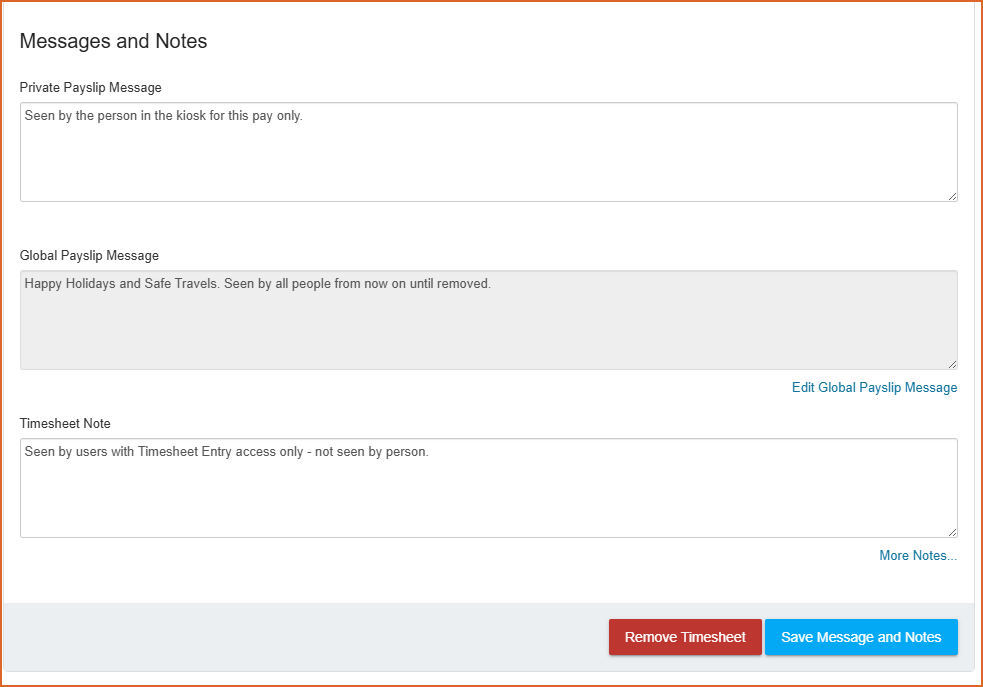Screen dimensions: 983x687
Task: Place cursor after 'until removed.' in global message
Action: (x=493, y=284)
